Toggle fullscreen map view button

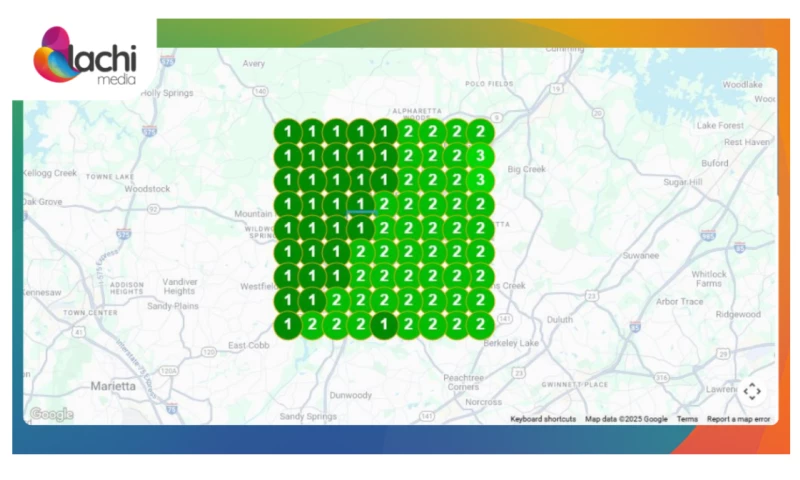click(752, 391)
